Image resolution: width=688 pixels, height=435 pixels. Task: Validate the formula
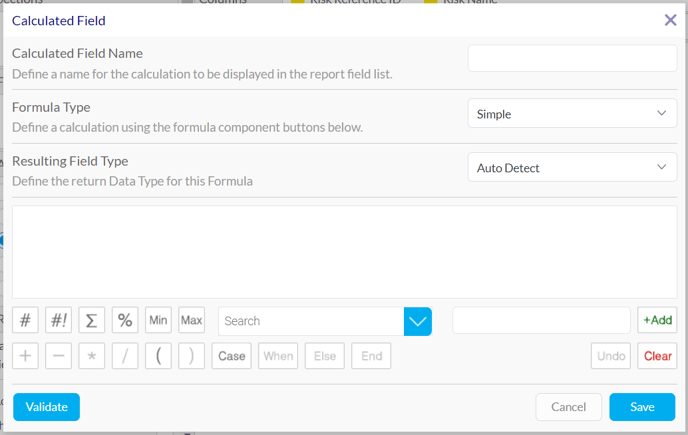47,407
